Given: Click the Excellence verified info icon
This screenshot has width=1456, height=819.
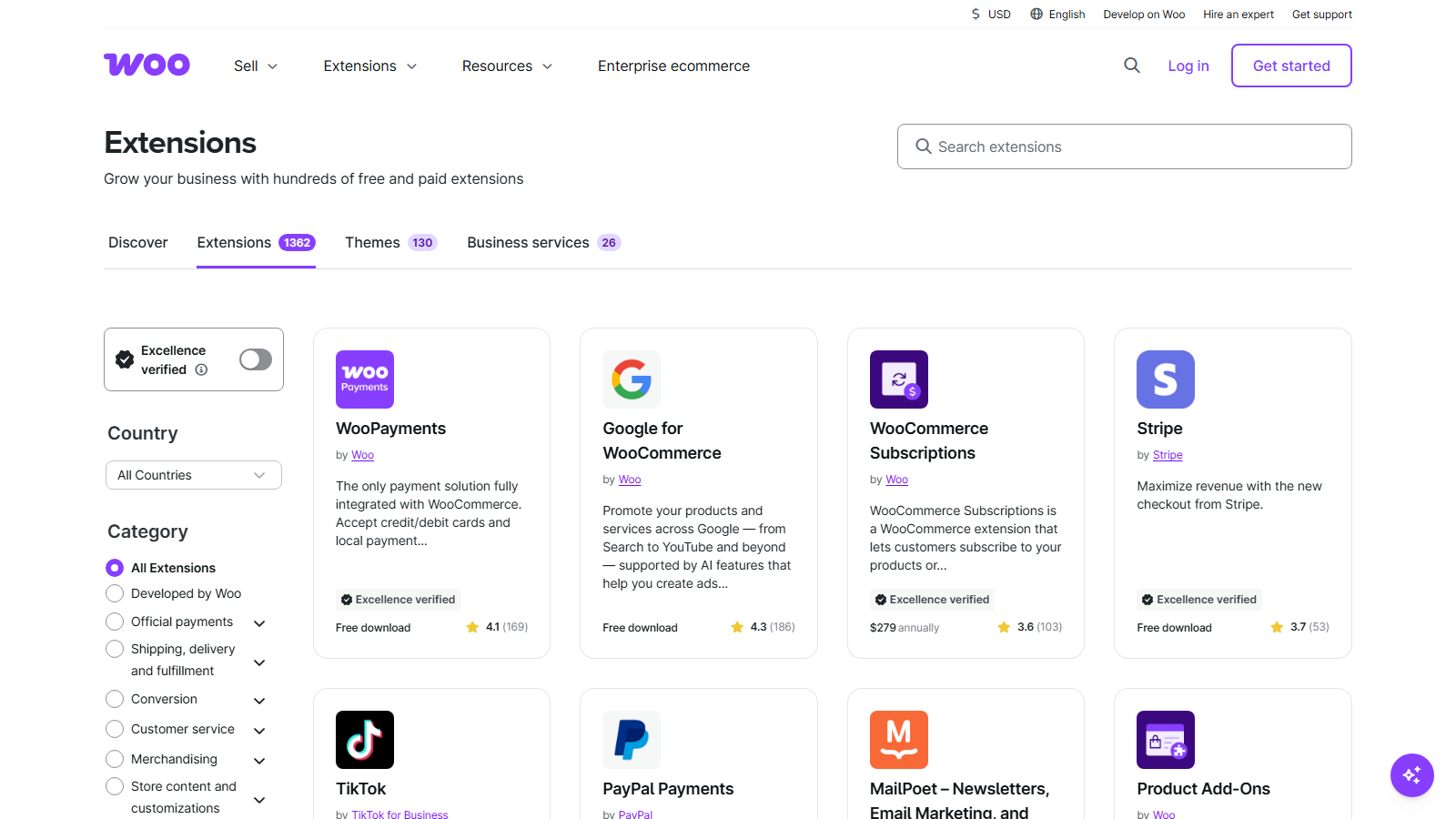Looking at the screenshot, I should click(201, 369).
